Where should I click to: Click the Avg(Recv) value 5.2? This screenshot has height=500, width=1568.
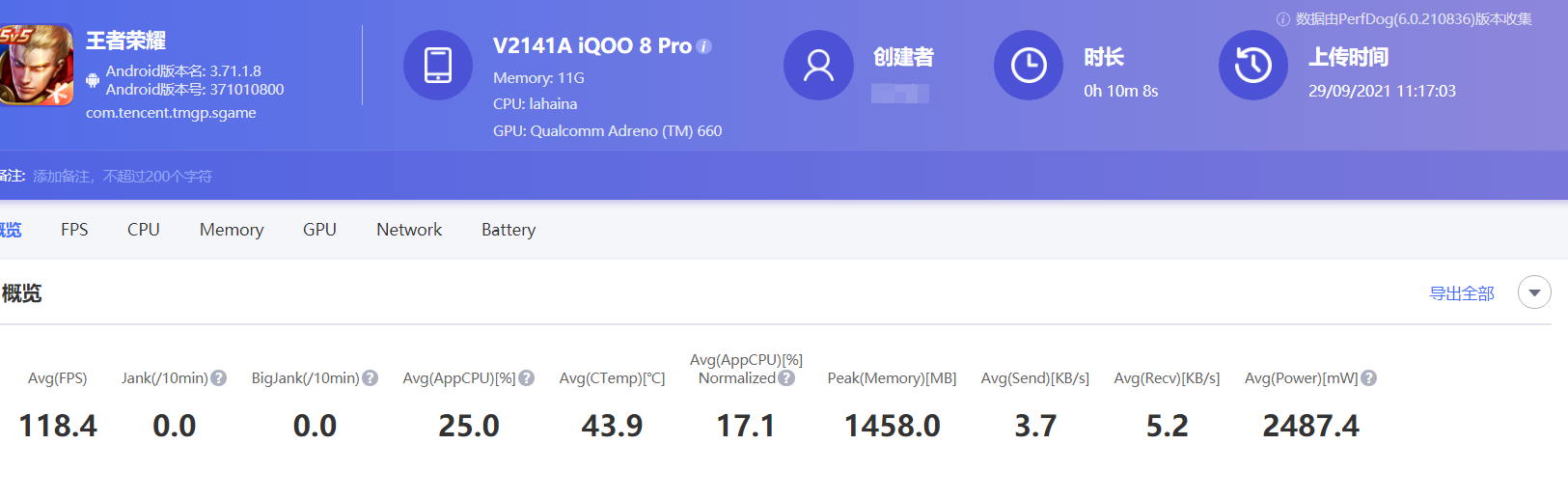coord(1167,426)
